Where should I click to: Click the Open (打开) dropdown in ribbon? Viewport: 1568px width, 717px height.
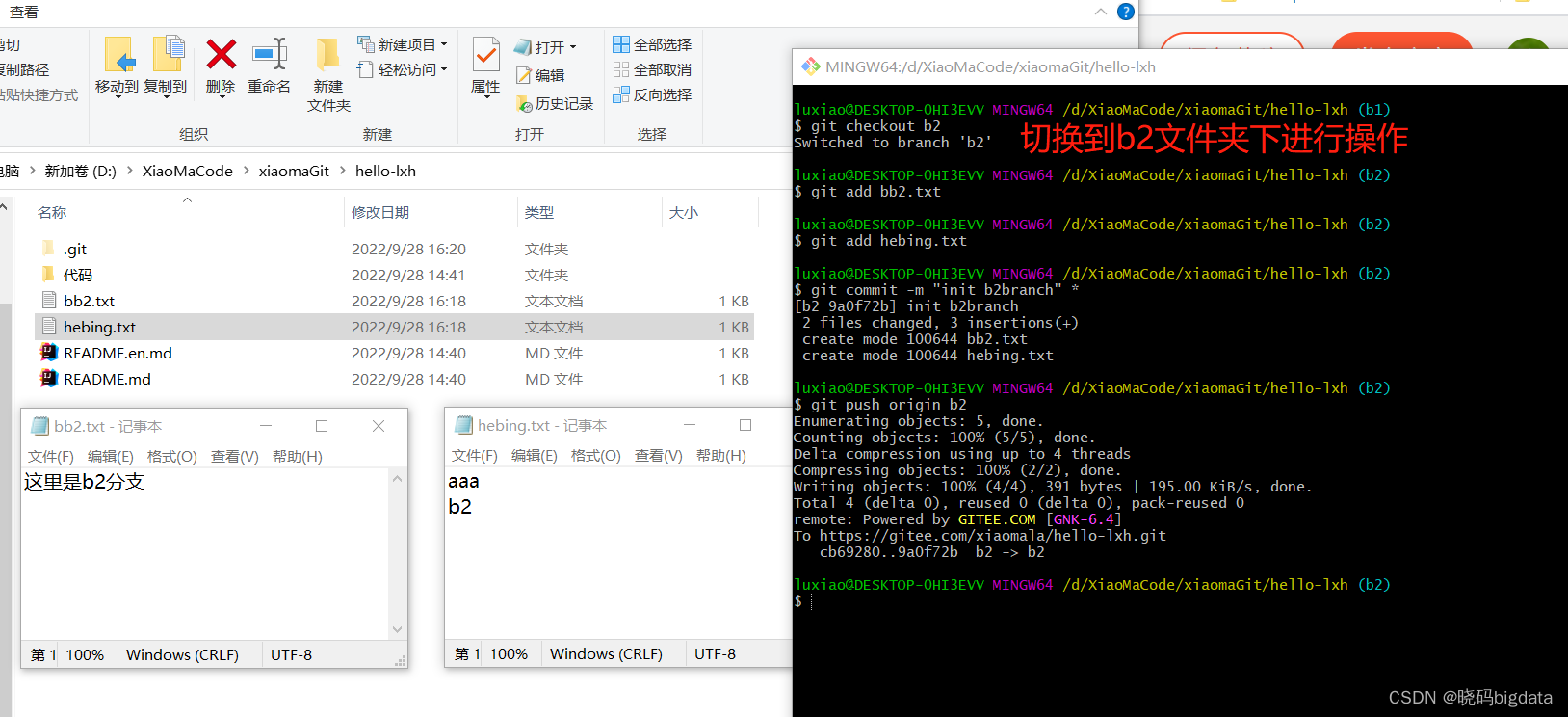click(545, 46)
